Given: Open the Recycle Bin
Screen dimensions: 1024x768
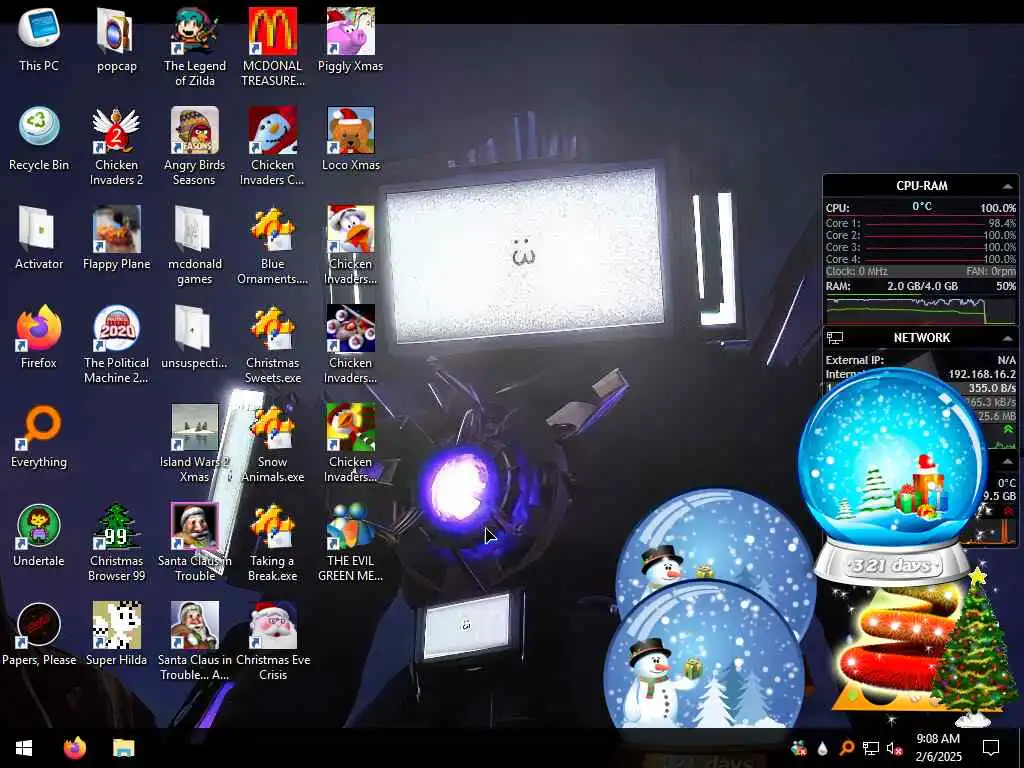Looking at the screenshot, I should 39,139.
